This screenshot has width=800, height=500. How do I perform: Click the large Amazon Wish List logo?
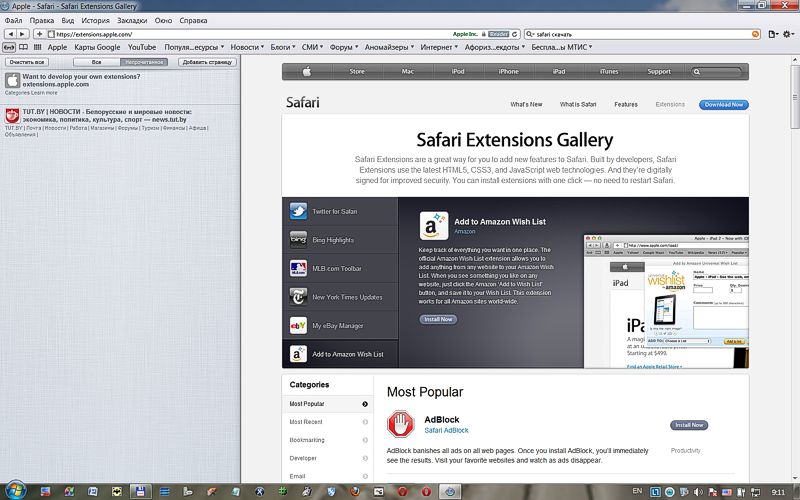(434, 226)
